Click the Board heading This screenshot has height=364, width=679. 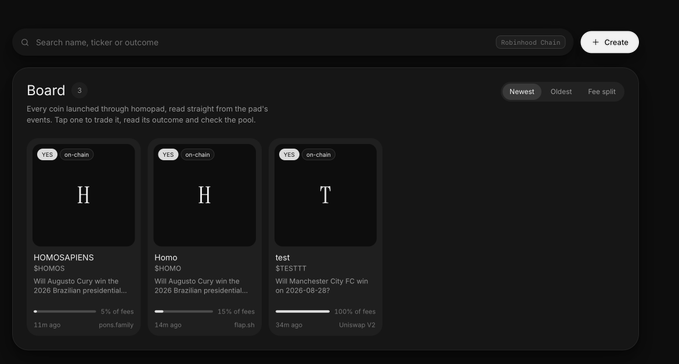pyautogui.click(x=46, y=90)
